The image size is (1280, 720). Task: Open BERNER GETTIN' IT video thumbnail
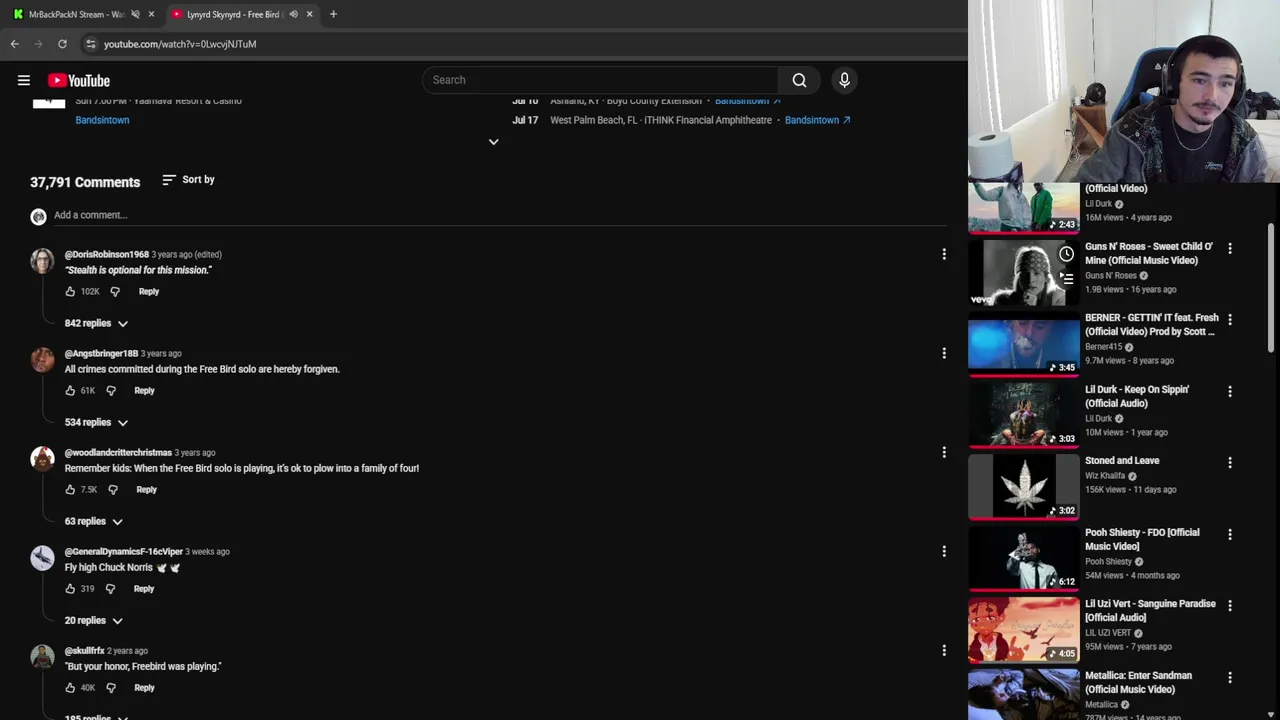tap(1024, 344)
